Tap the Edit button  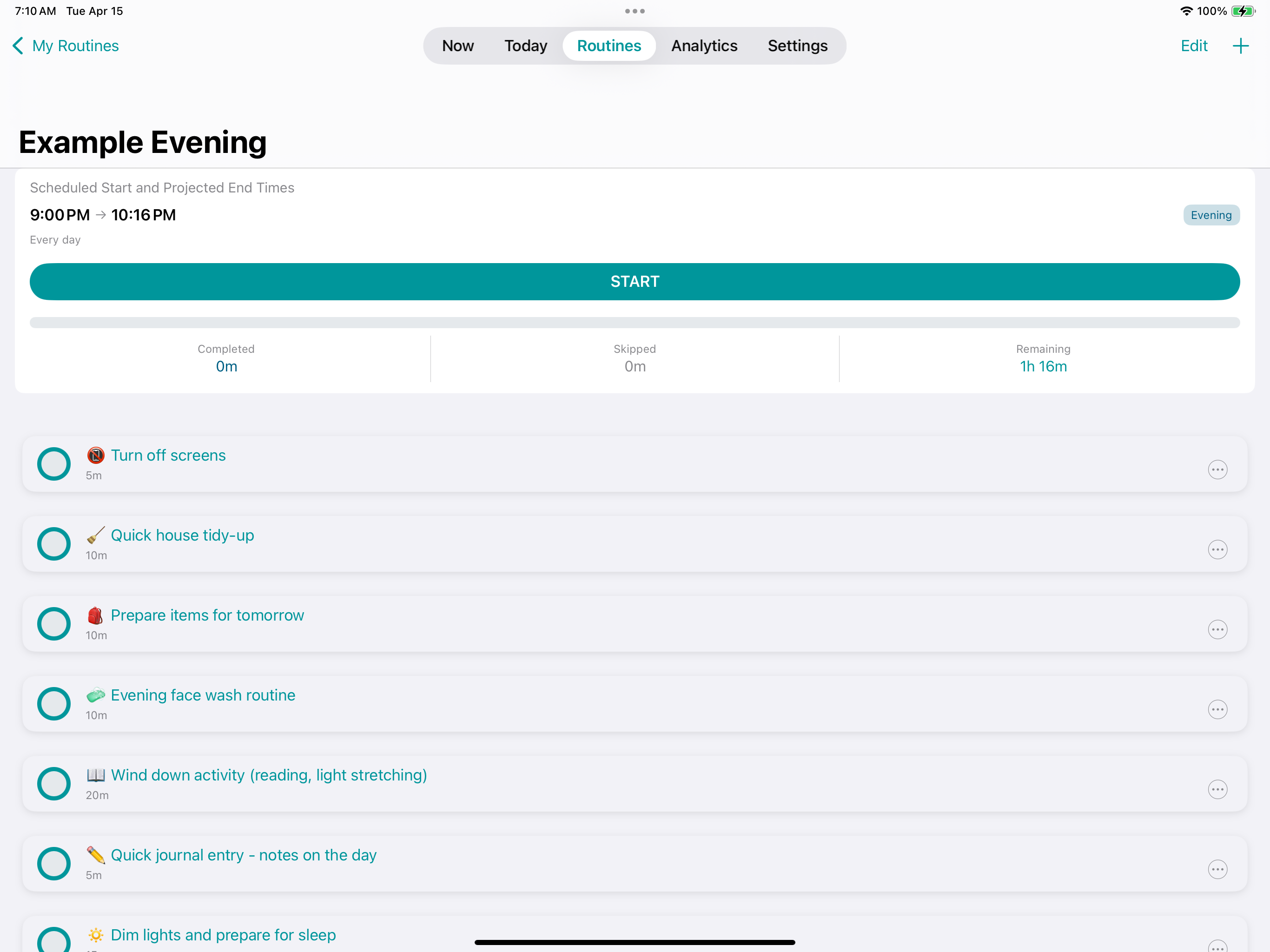[1194, 46]
